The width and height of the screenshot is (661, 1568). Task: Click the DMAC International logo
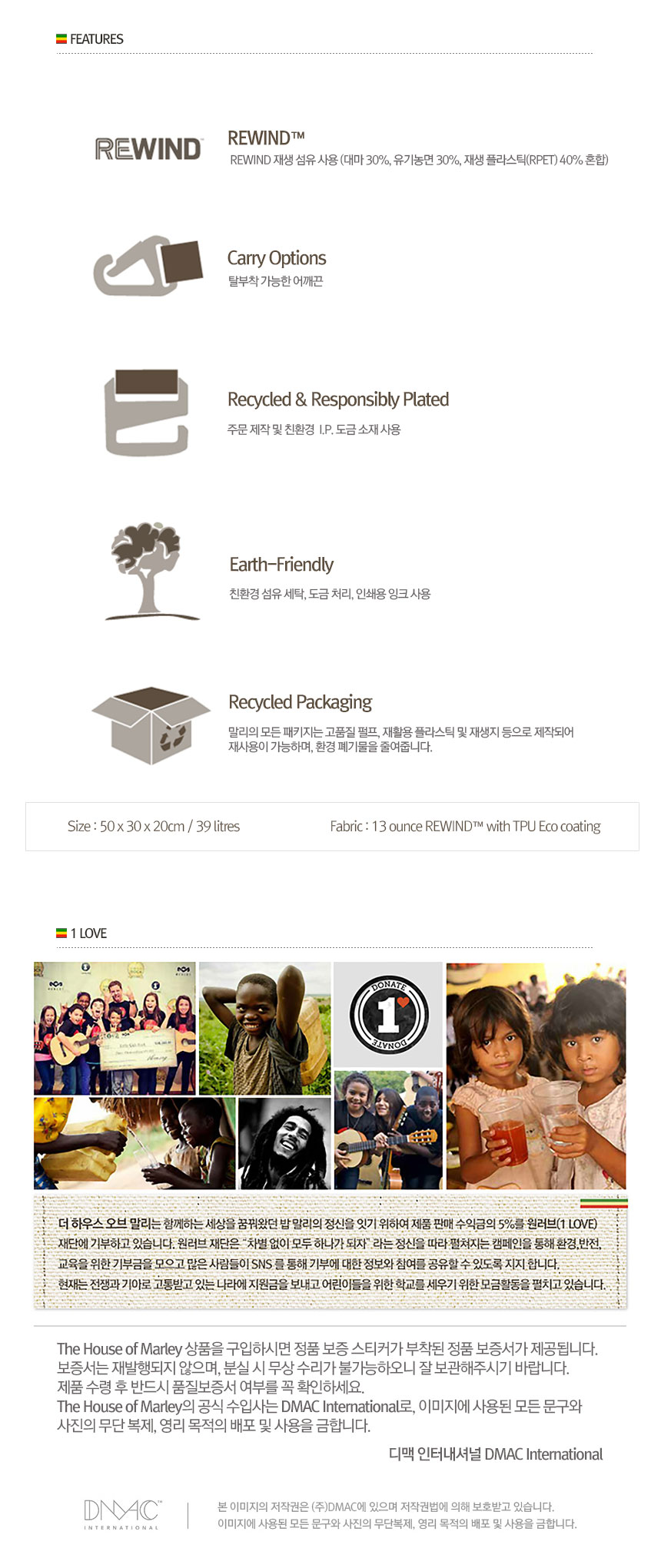(122, 1513)
